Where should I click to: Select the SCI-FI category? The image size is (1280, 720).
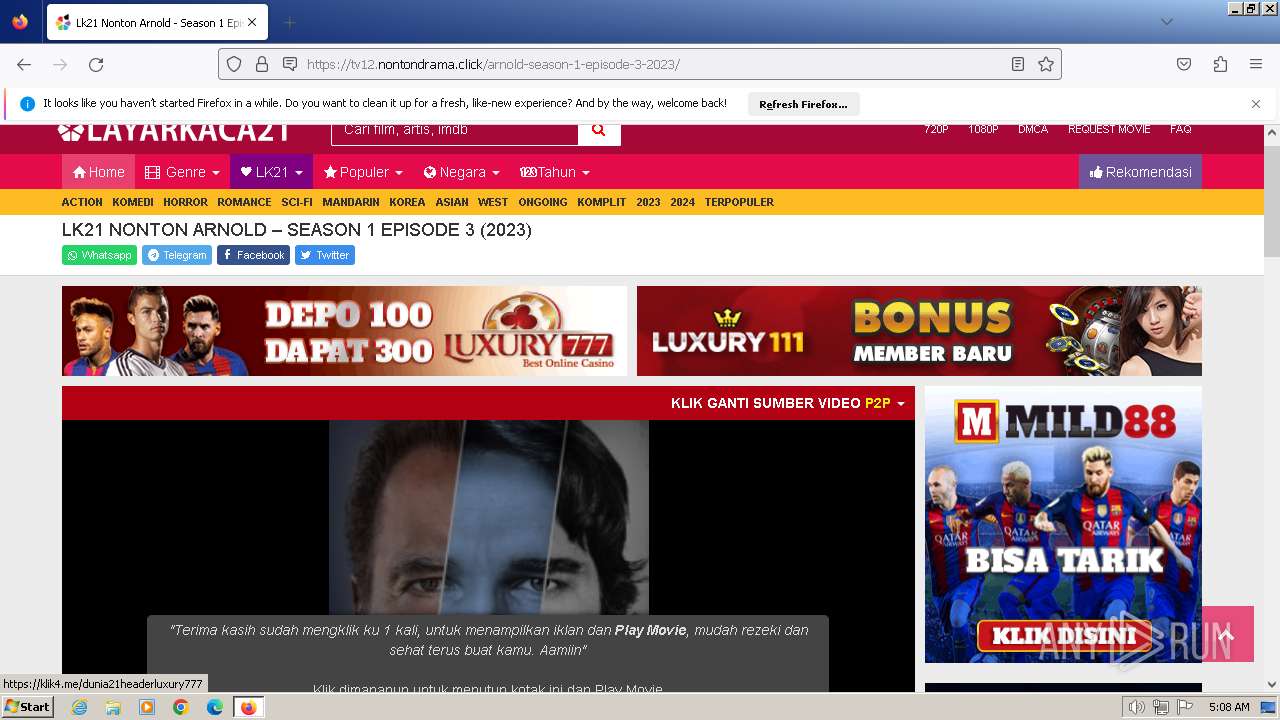297,202
